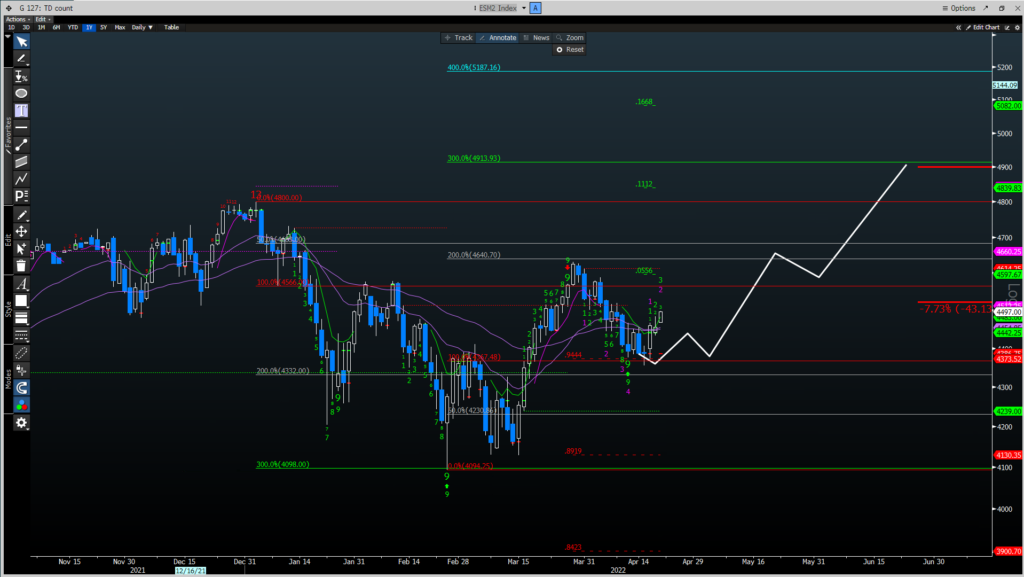Set range to 1D
Image resolution: width=1024 pixels, height=577 pixels.
pyautogui.click(x=11, y=27)
